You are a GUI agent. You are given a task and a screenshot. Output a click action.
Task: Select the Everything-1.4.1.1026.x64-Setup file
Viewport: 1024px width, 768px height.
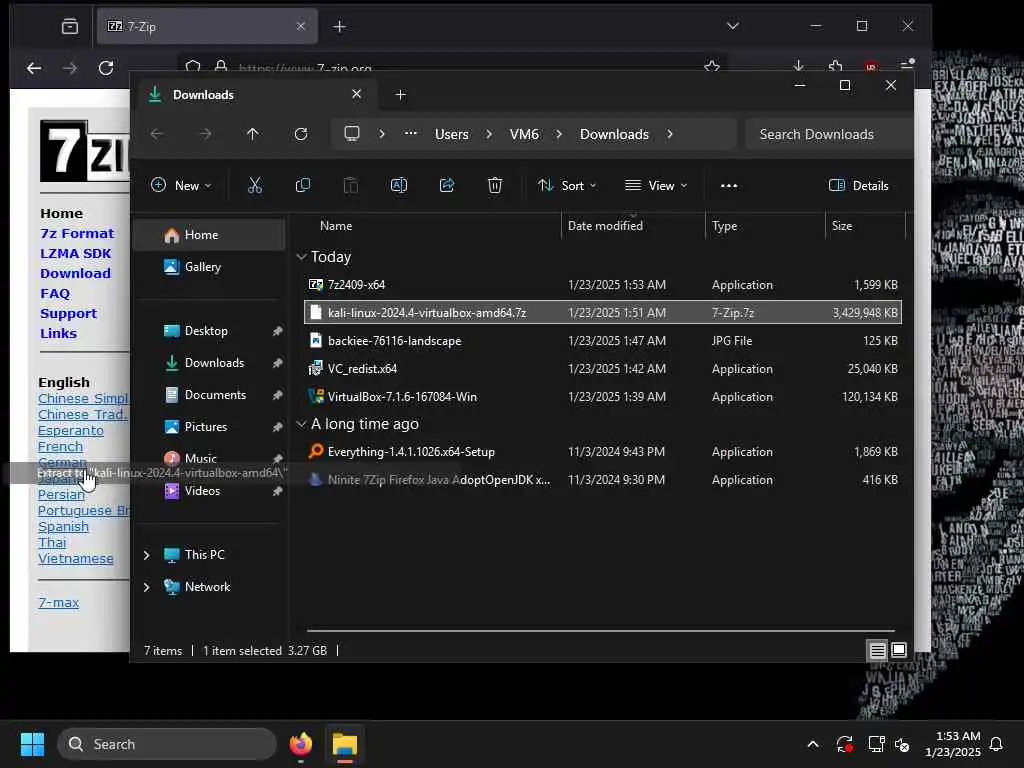coord(602,451)
